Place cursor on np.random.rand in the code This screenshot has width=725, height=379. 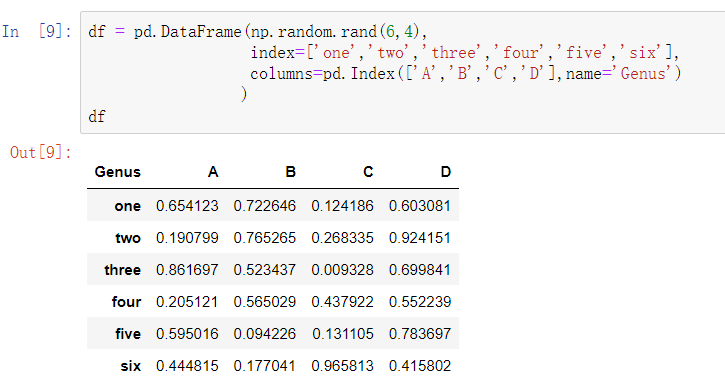[314, 32]
